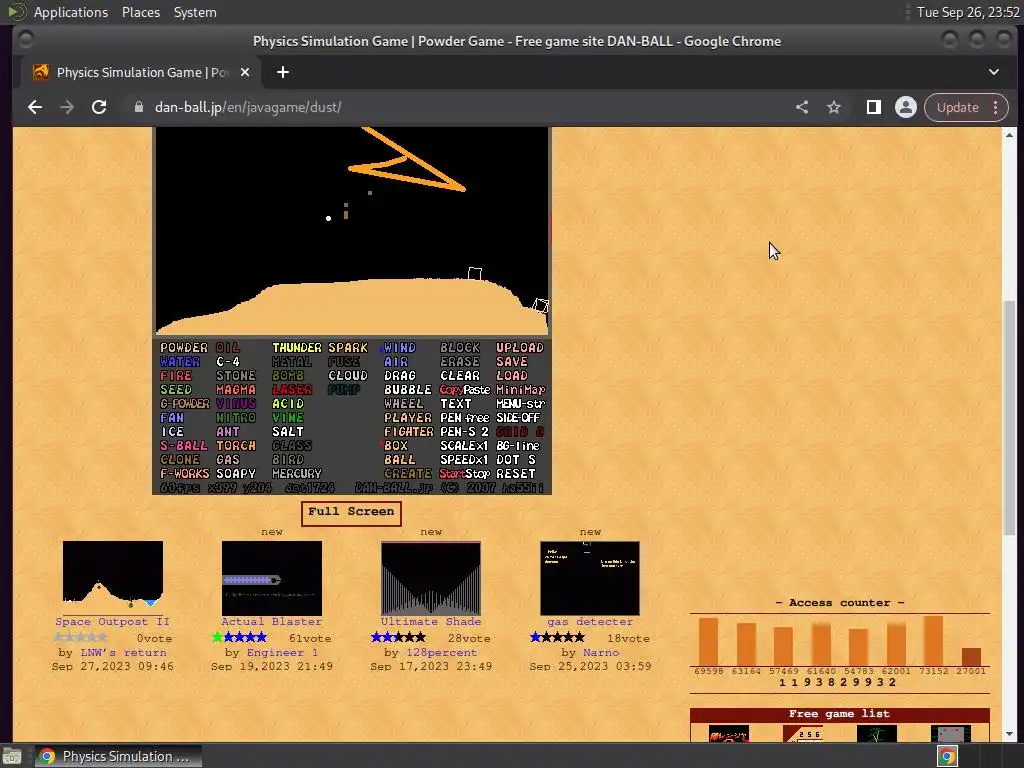This screenshot has width=1024, height=768.
Task: Select the SOAPY element
Action: (236, 474)
